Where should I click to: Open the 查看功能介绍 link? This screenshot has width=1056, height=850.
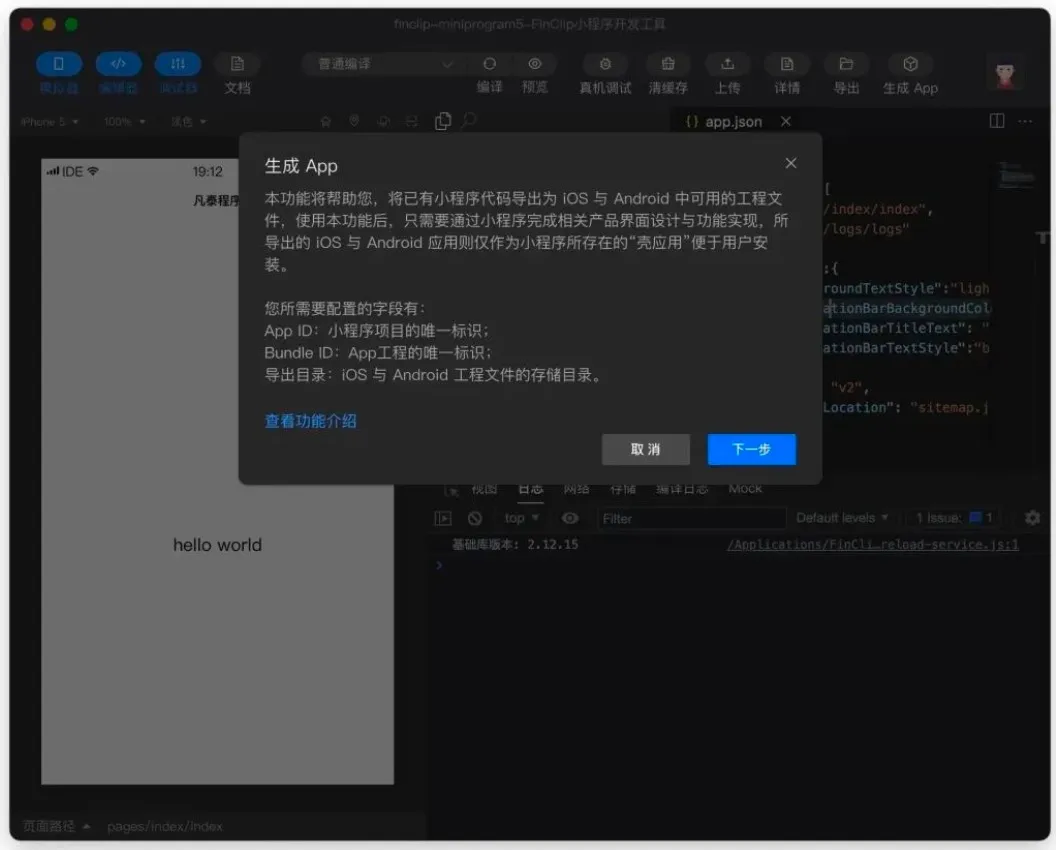click(310, 422)
